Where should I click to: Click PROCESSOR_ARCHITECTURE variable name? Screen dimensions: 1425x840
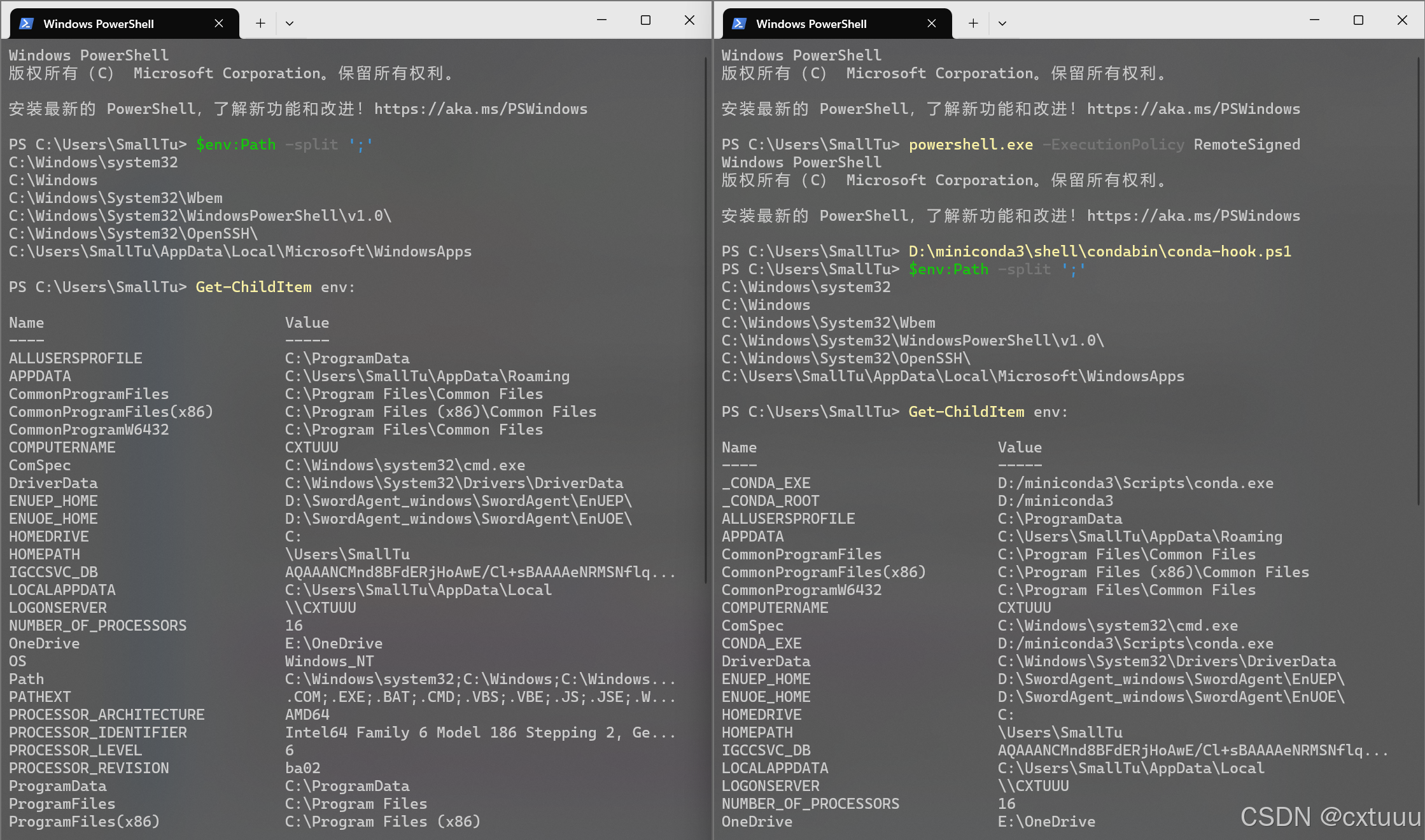pos(107,715)
